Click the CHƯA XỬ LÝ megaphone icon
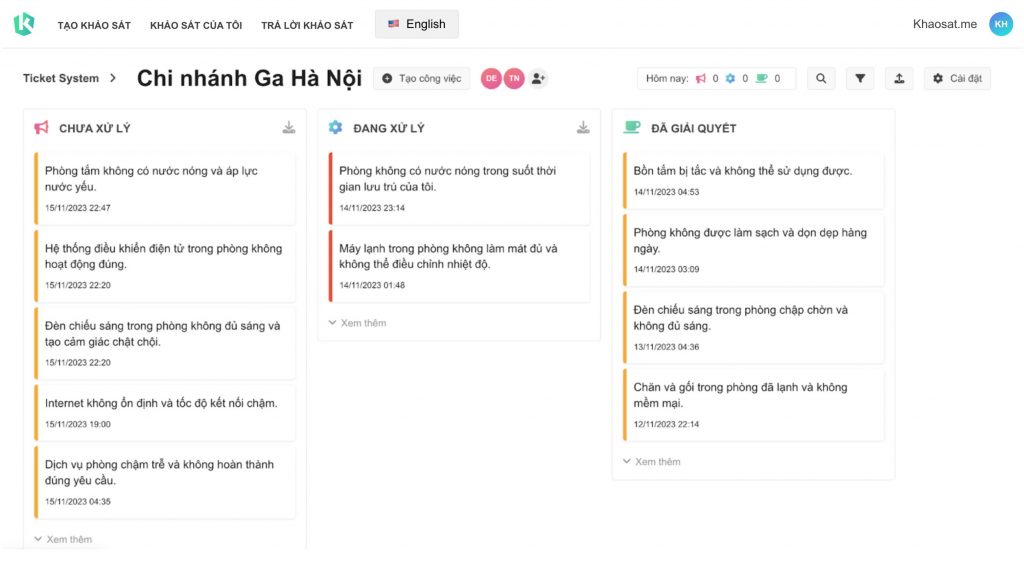 pyautogui.click(x=41, y=127)
